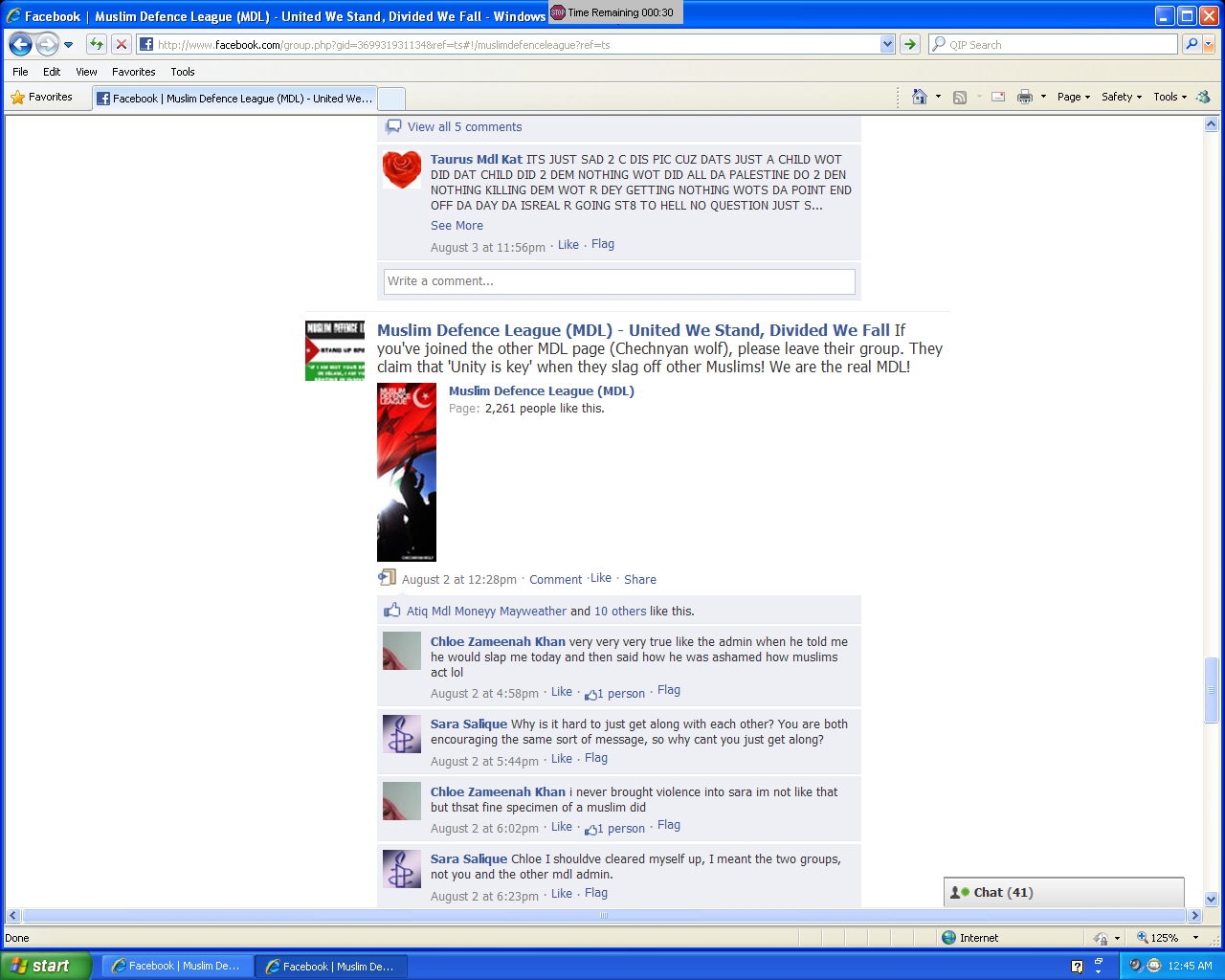Open the Page dropdown menu
This screenshot has width=1225, height=980.
pos(1074,97)
